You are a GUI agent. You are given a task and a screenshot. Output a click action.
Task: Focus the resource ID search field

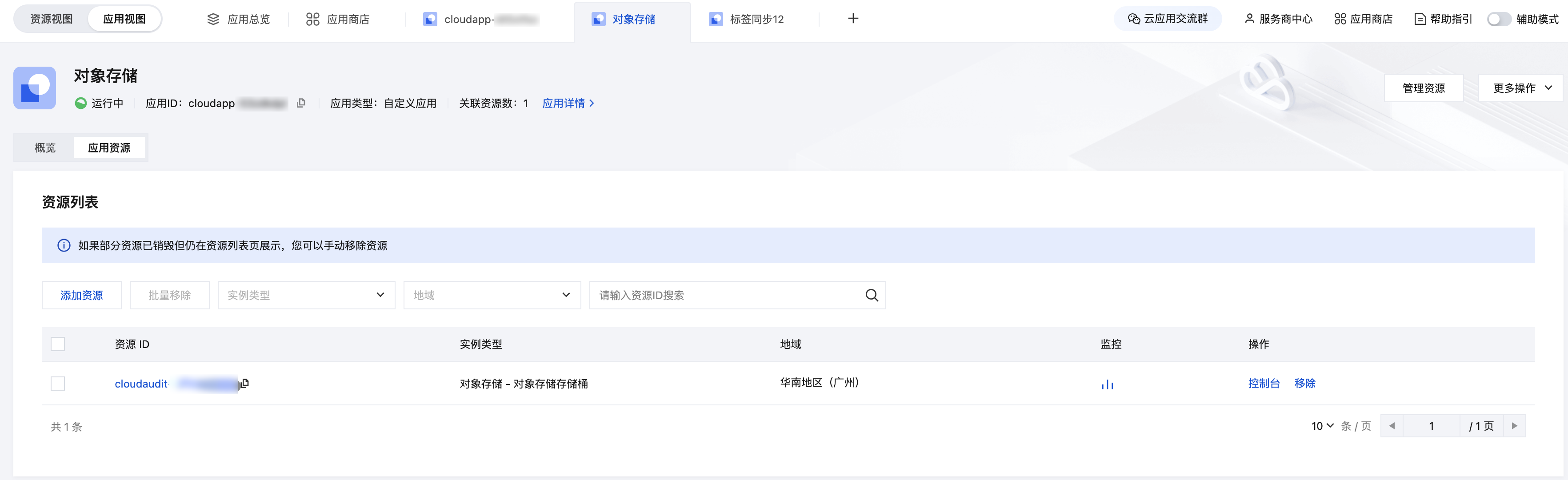click(x=724, y=296)
